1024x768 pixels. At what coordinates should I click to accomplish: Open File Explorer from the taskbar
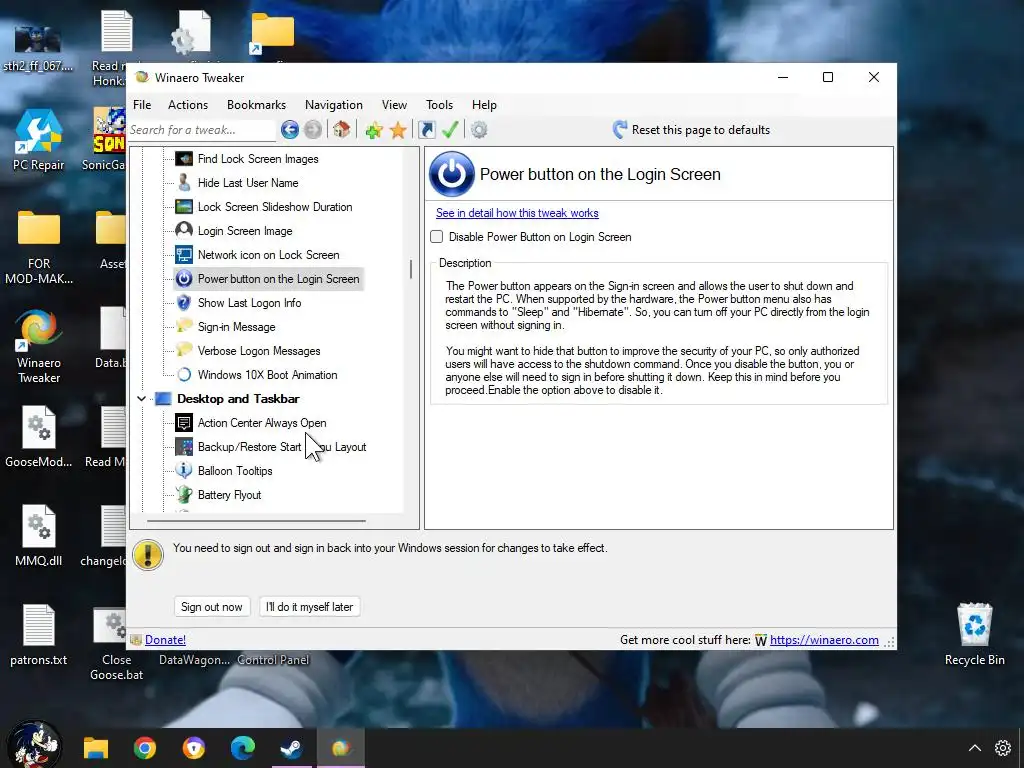click(x=96, y=748)
